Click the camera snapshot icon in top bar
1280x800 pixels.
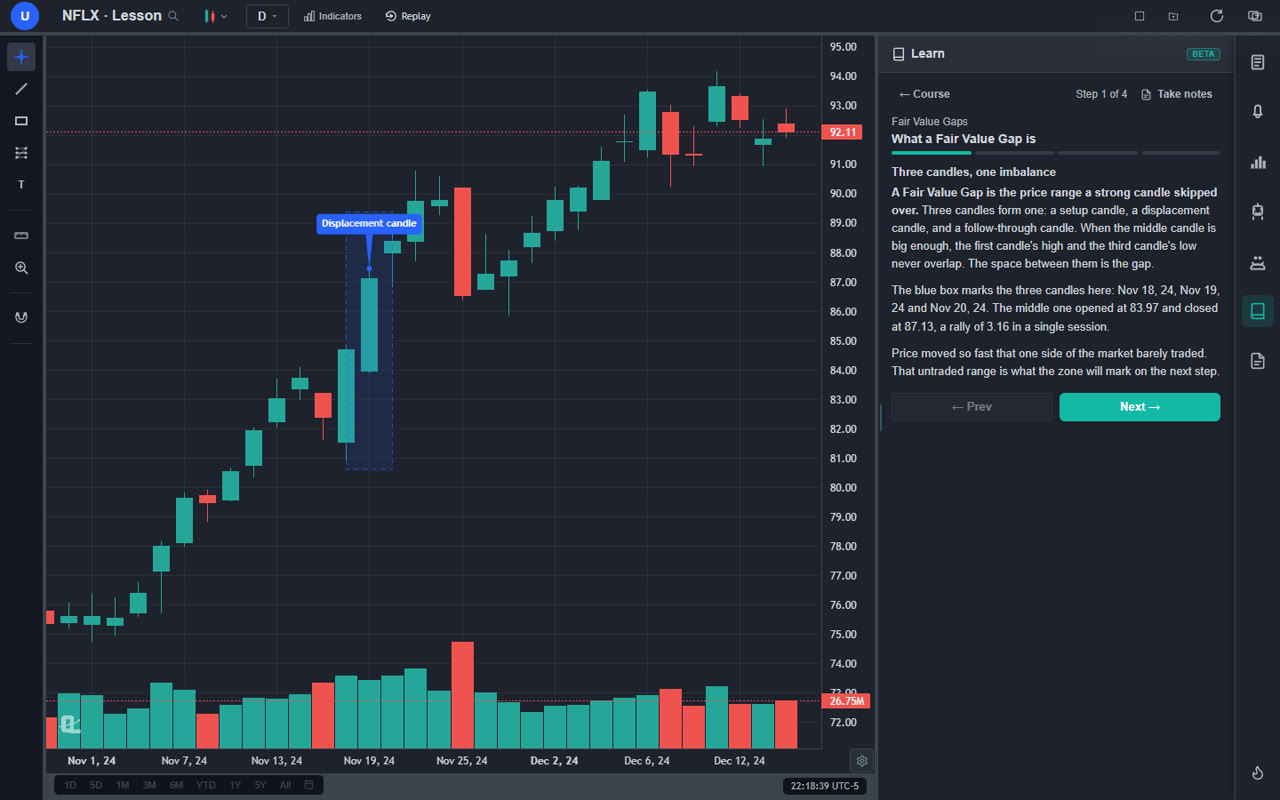click(x=1255, y=16)
